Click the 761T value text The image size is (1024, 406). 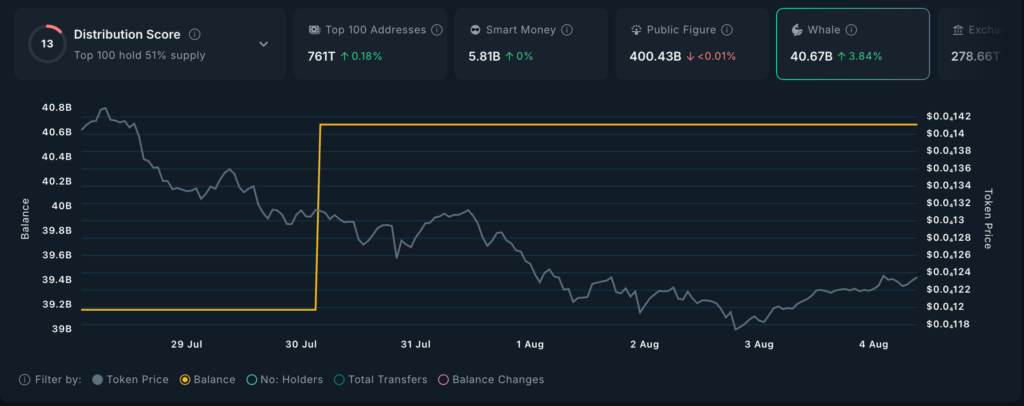tap(321, 57)
